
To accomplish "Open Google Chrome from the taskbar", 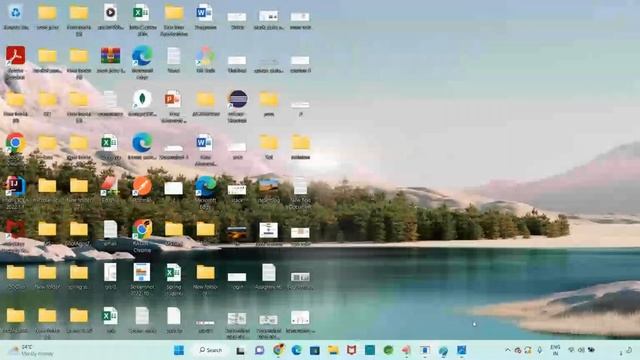I will pyautogui.click(x=279, y=350).
